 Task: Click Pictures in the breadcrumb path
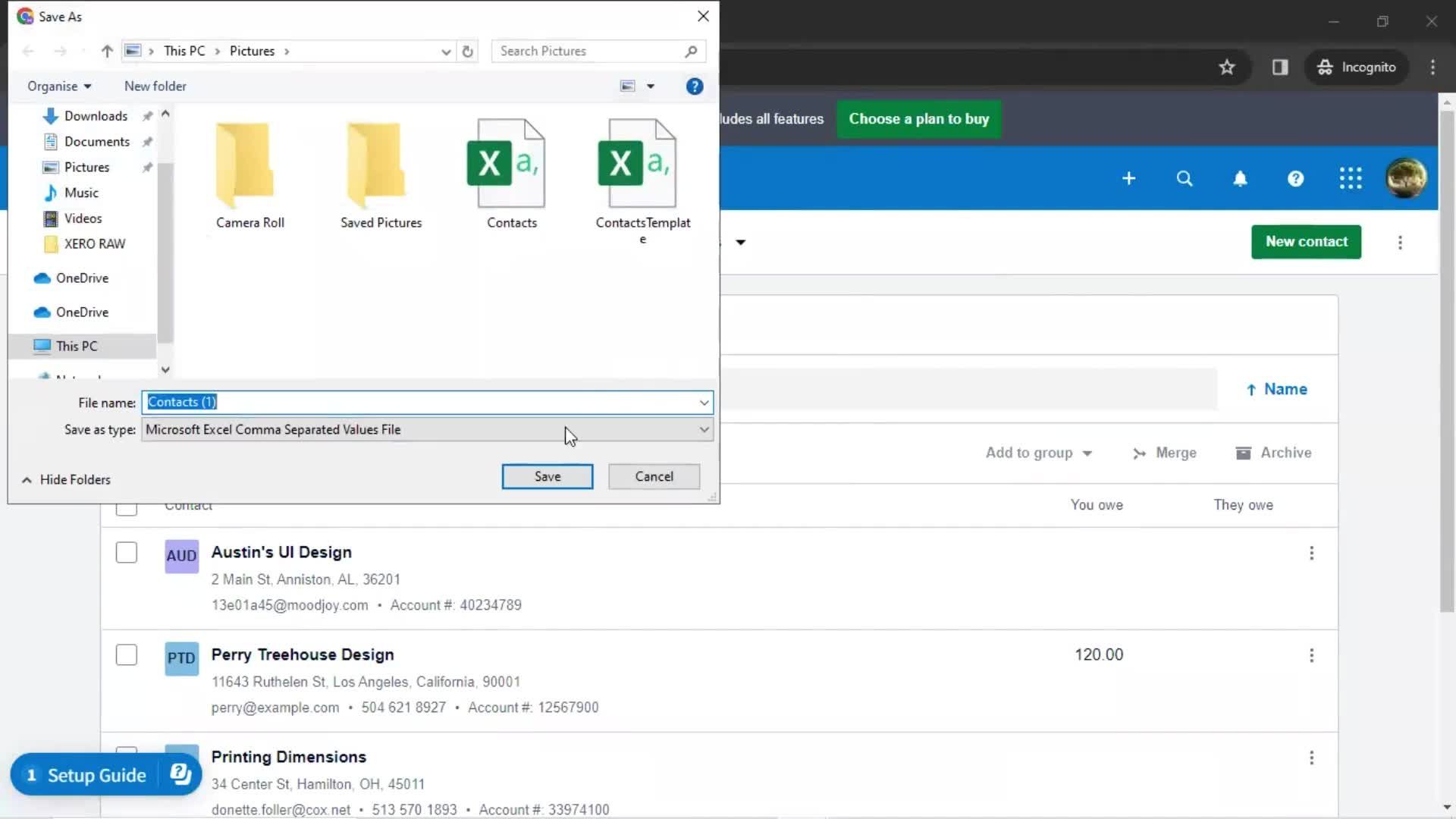(252, 51)
